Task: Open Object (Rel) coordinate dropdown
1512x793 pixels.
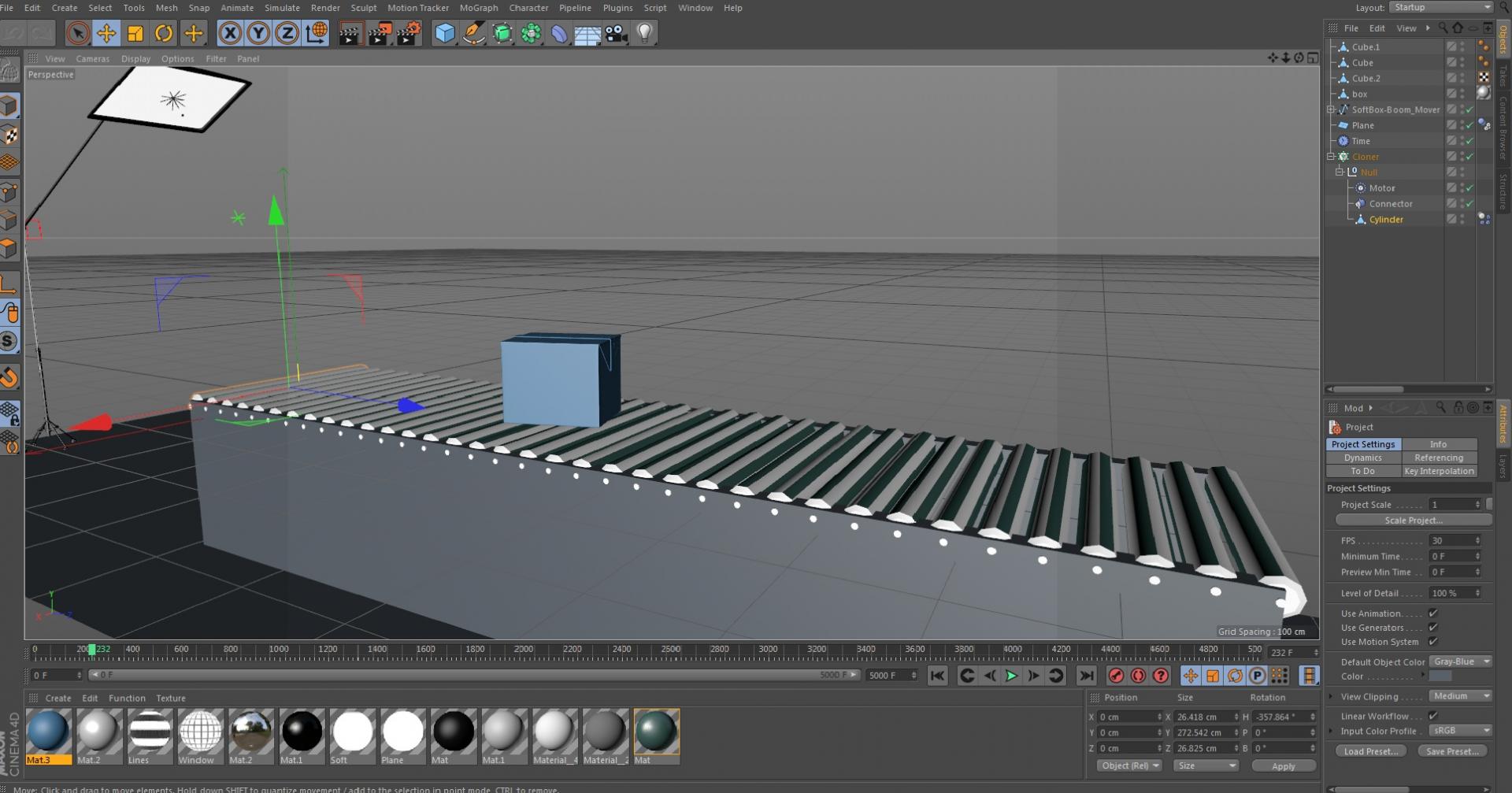Action: [1129, 765]
